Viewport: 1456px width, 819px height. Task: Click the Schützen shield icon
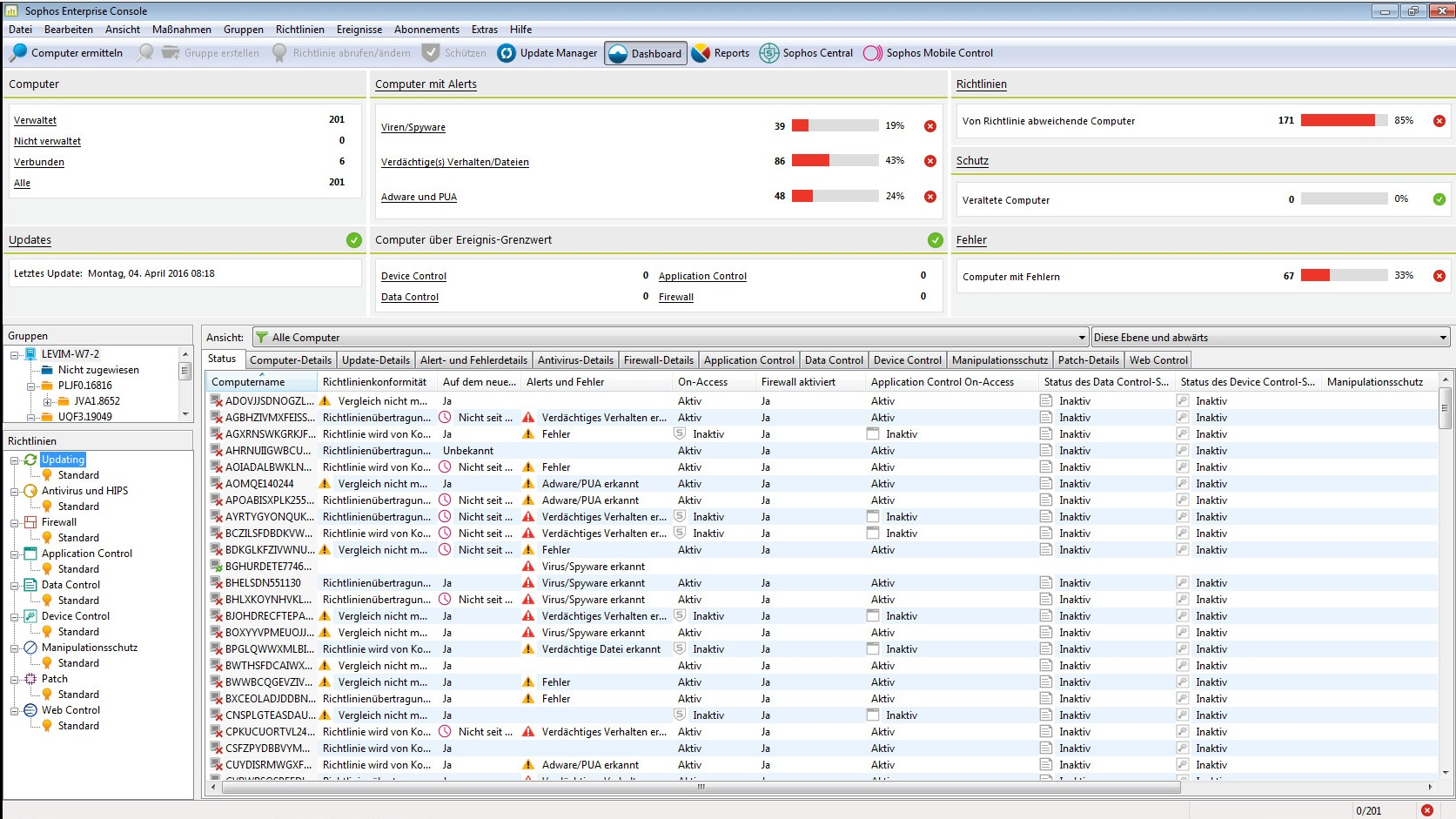(431, 53)
